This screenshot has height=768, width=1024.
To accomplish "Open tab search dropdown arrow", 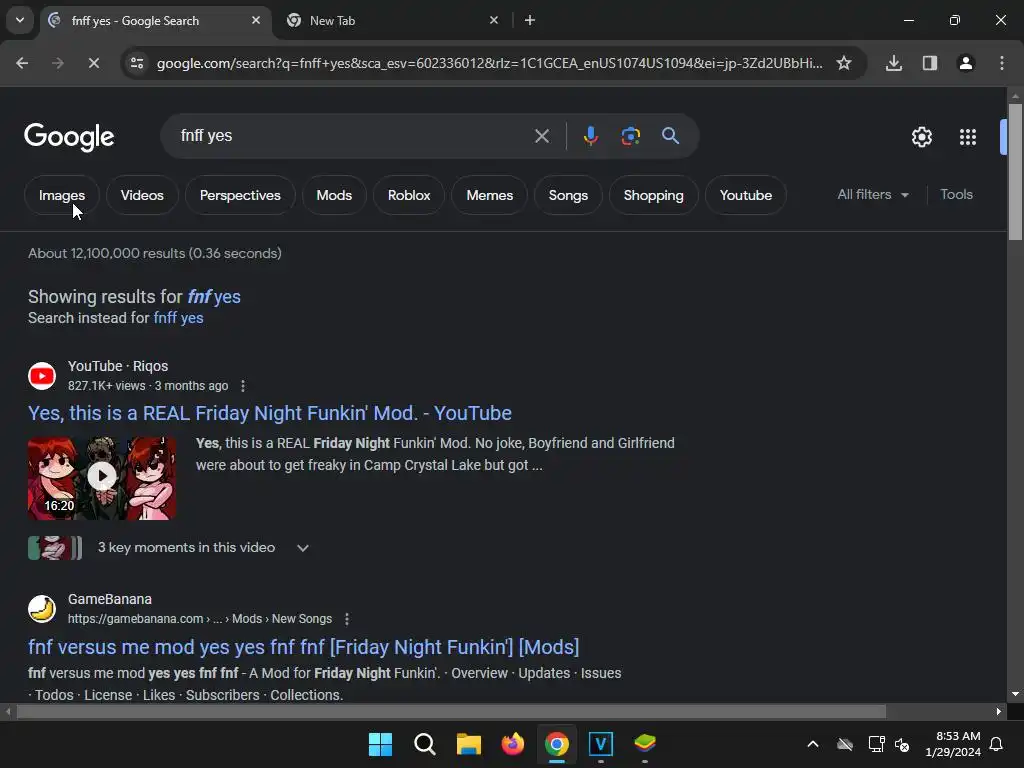I will [x=20, y=20].
